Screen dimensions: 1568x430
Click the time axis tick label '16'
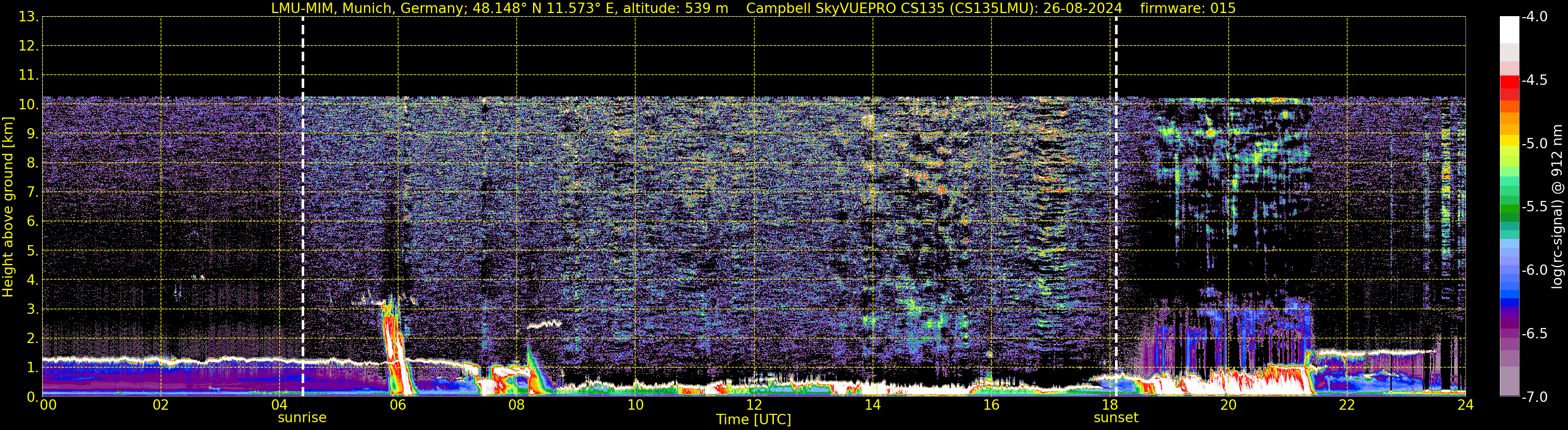point(992,406)
